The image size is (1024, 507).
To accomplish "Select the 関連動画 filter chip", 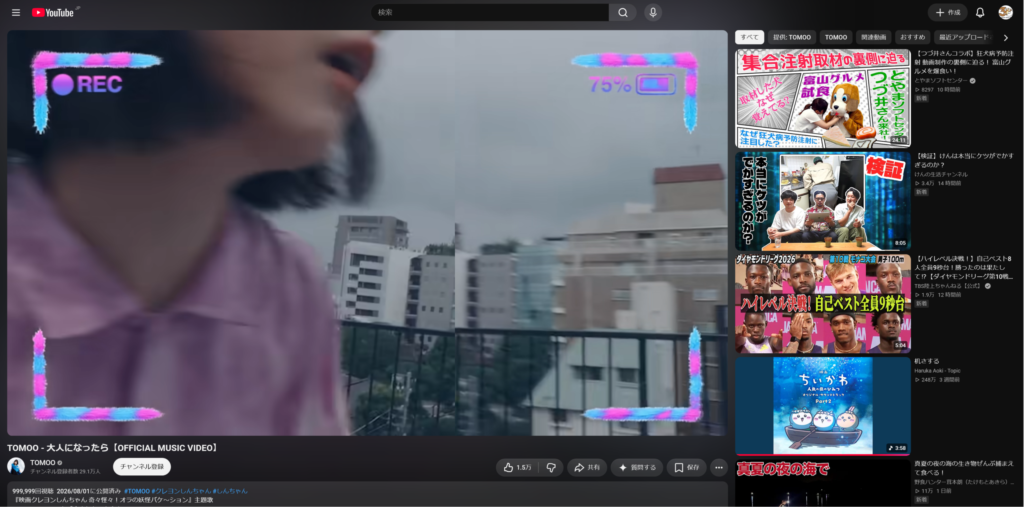I will click(873, 37).
